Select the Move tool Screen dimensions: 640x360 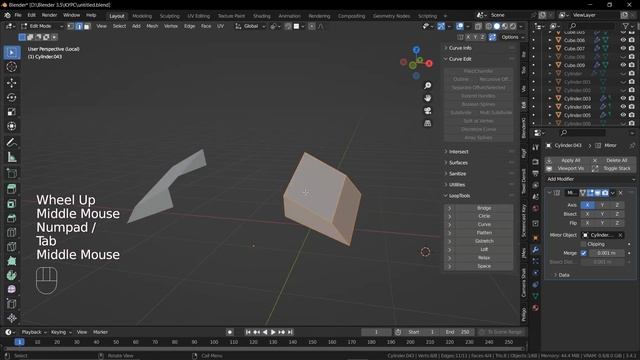click(x=11, y=83)
